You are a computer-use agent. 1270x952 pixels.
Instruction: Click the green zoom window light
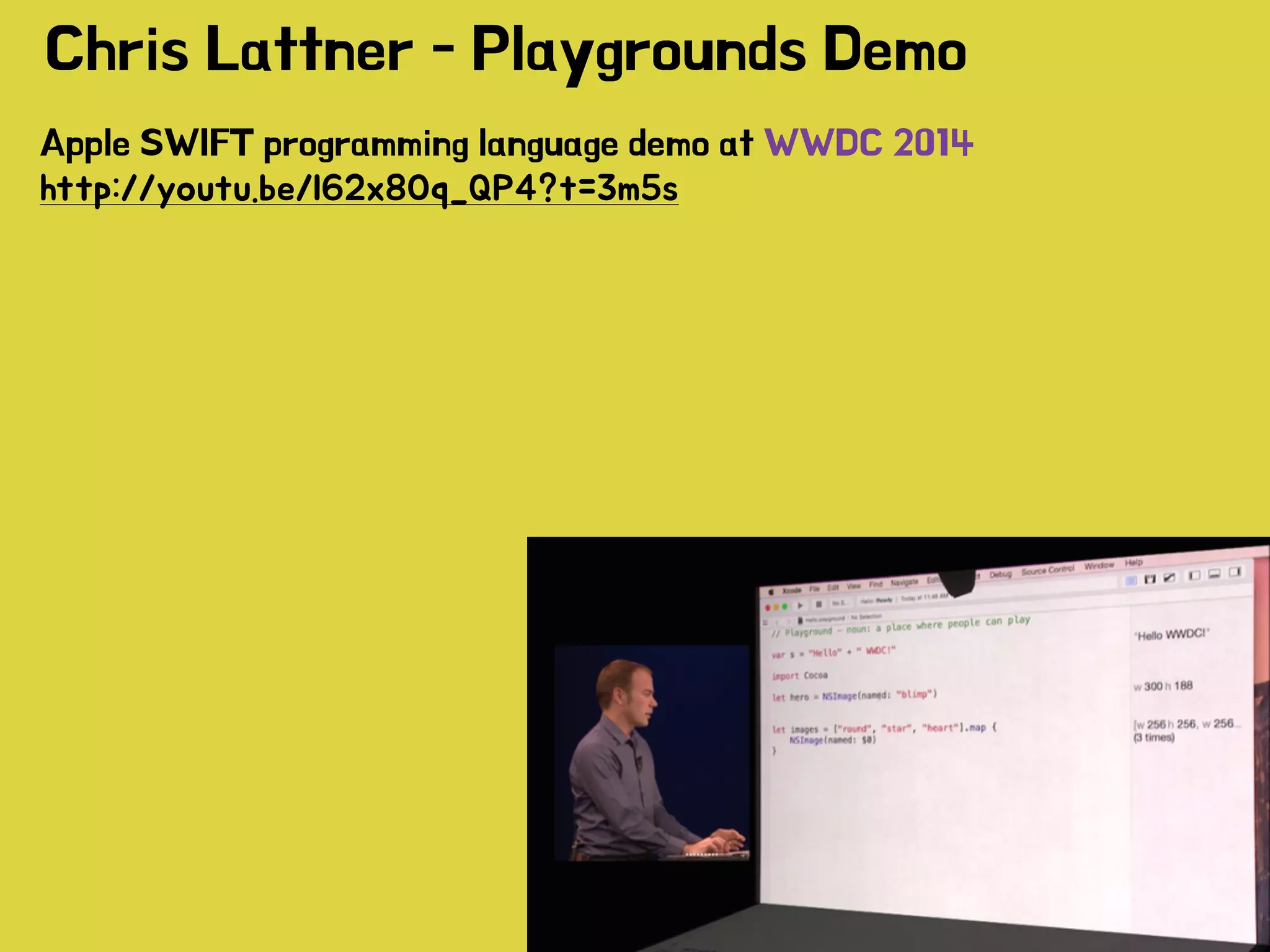tap(784, 606)
